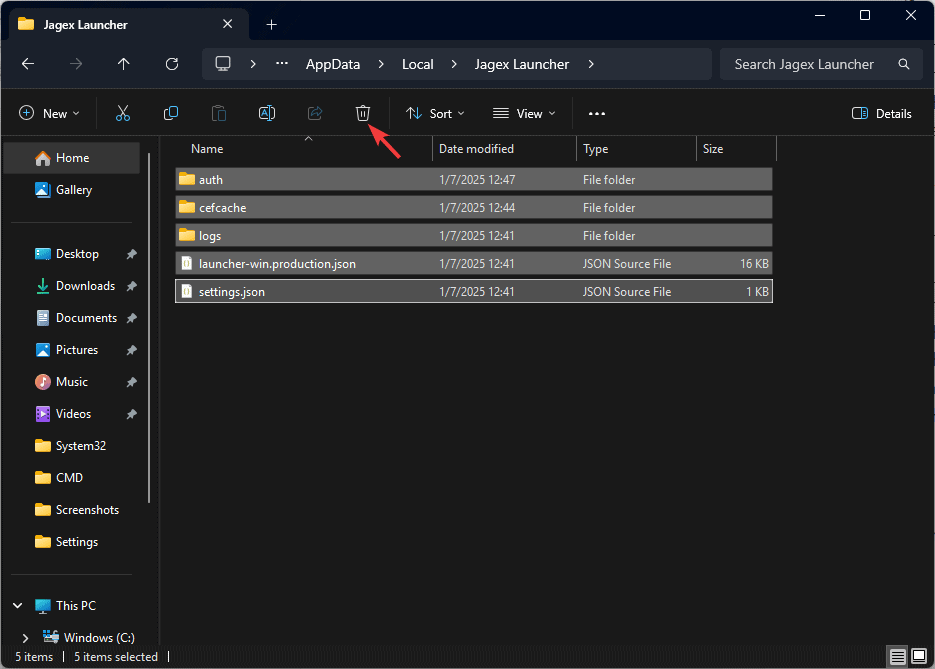Open the See more ellipsis menu
Image resolution: width=935 pixels, height=669 pixels.
[x=597, y=113]
